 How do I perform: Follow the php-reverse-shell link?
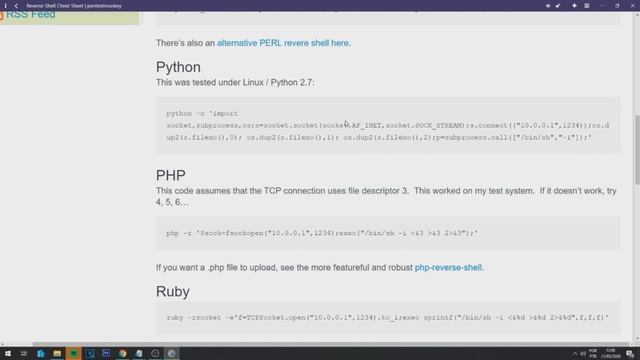pos(449,267)
